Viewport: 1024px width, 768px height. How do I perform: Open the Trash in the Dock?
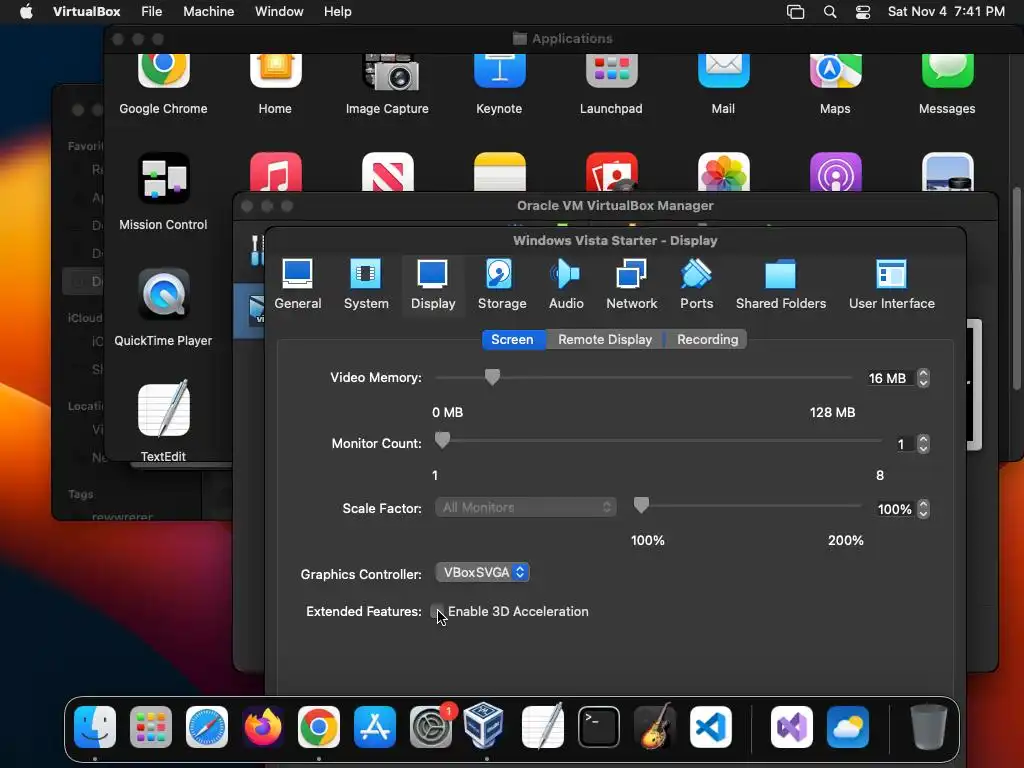point(928,726)
